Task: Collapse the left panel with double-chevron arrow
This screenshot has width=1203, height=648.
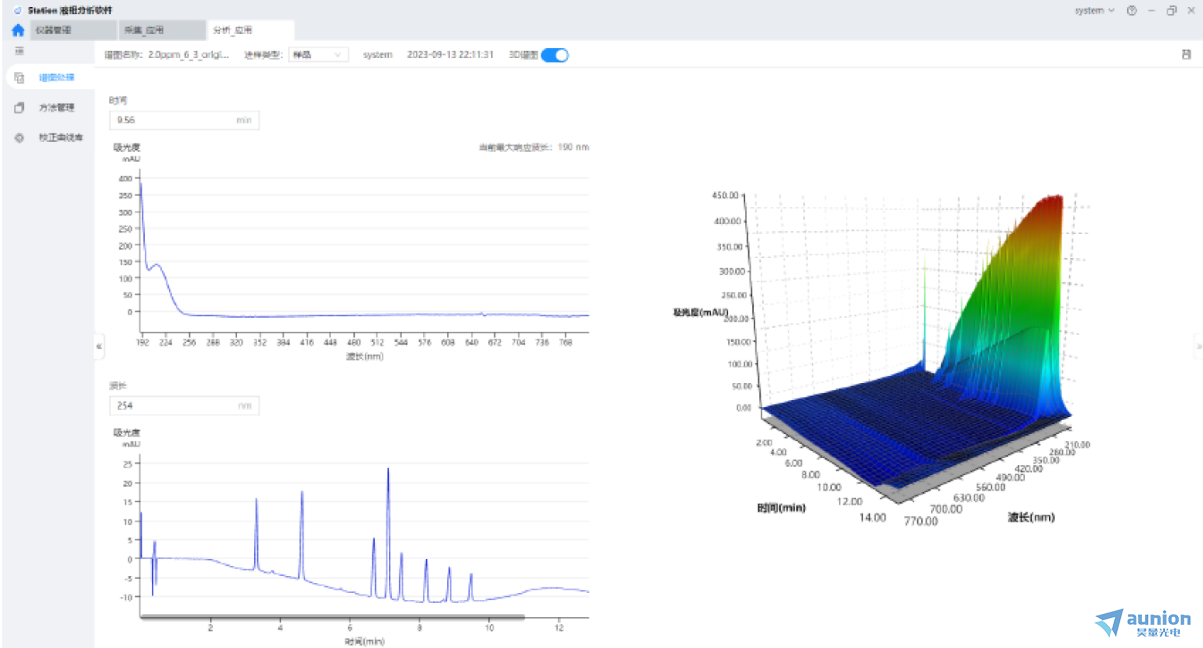Action: (x=99, y=346)
